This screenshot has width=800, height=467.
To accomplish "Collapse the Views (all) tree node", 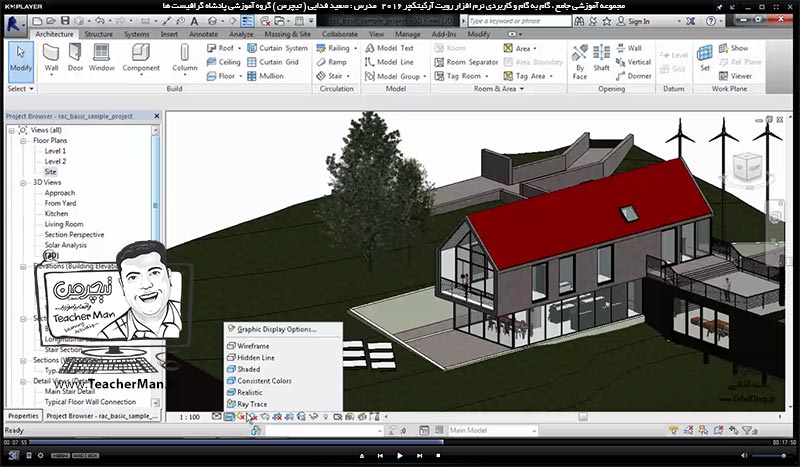I will coord(11,130).
